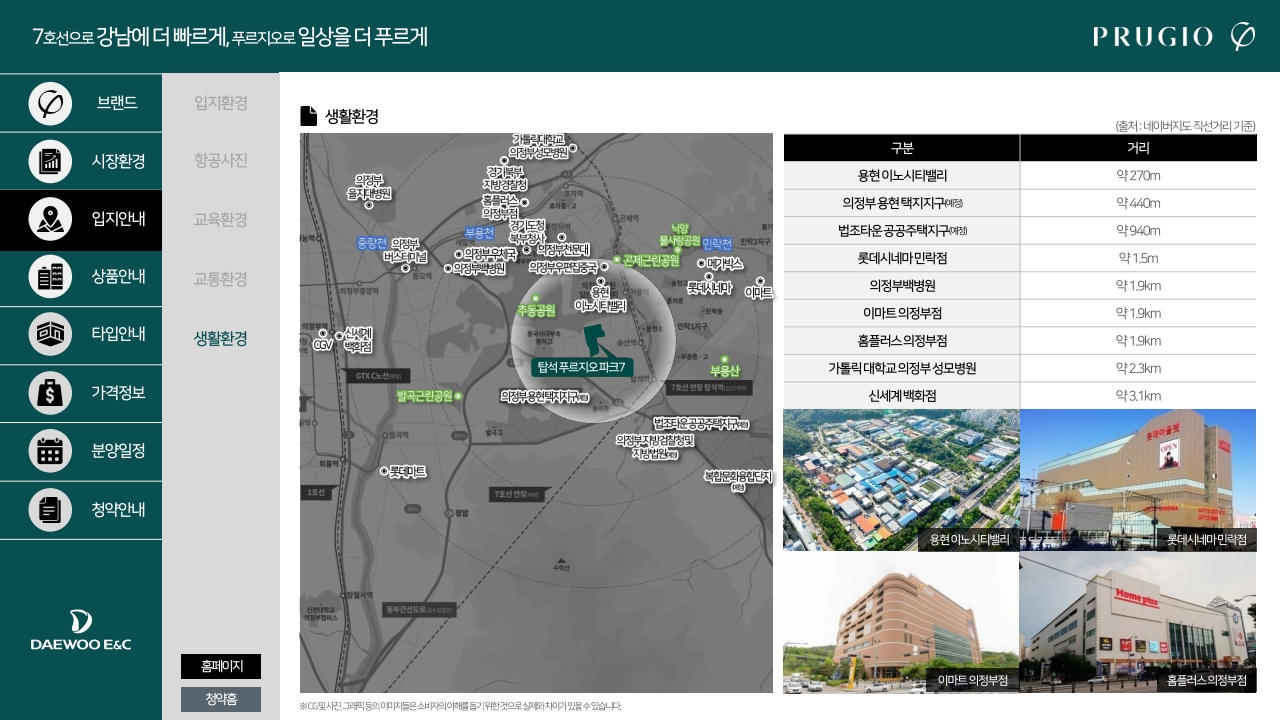The width and height of the screenshot is (1280, 720).
Task: Click the 홈플러스 의정부점 table row label
Action: click(902, 341)
